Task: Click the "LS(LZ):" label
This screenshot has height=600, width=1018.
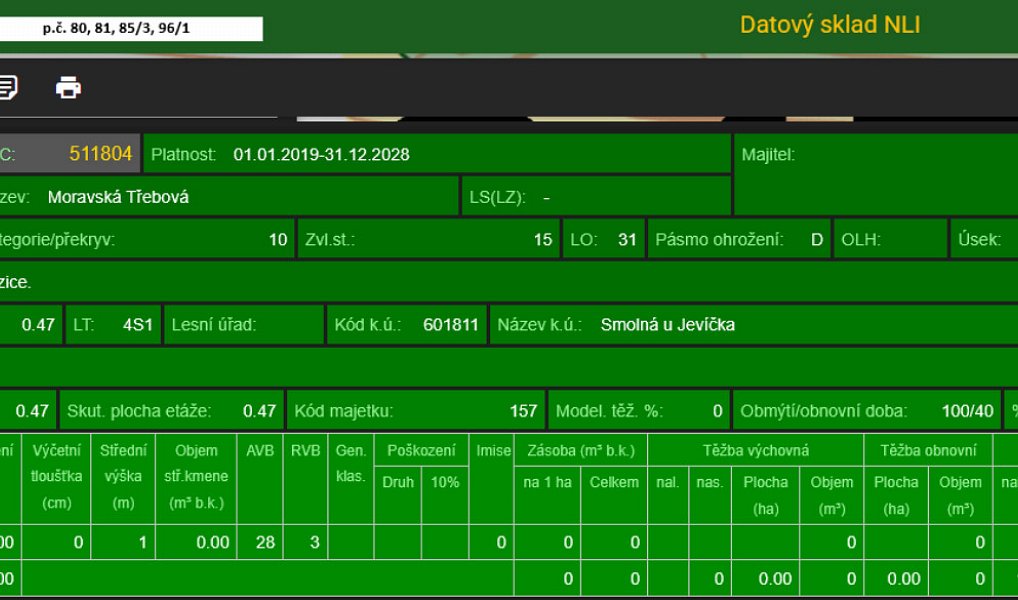Action: pyautogui.click(x=497, y=197)
